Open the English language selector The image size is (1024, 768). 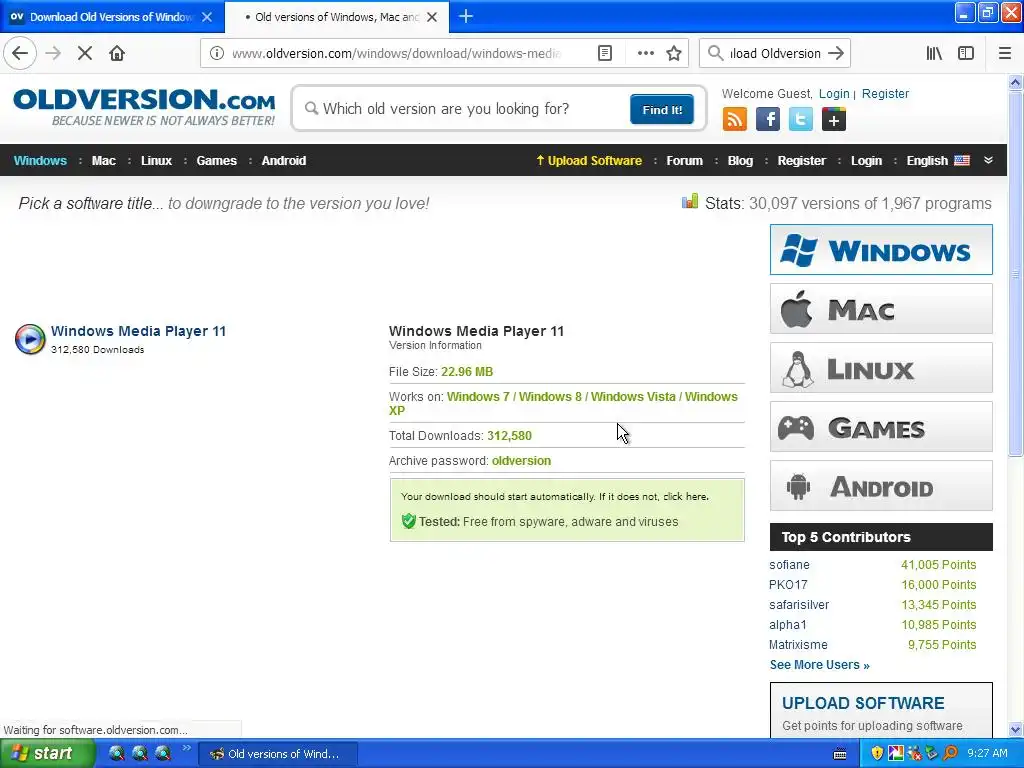tap(938, 161)
